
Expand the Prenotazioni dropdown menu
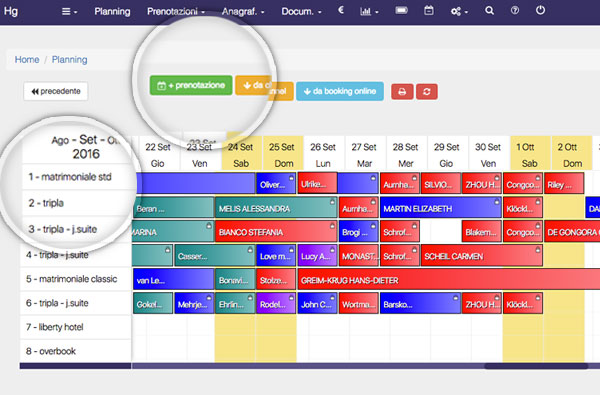coord(176,11)
